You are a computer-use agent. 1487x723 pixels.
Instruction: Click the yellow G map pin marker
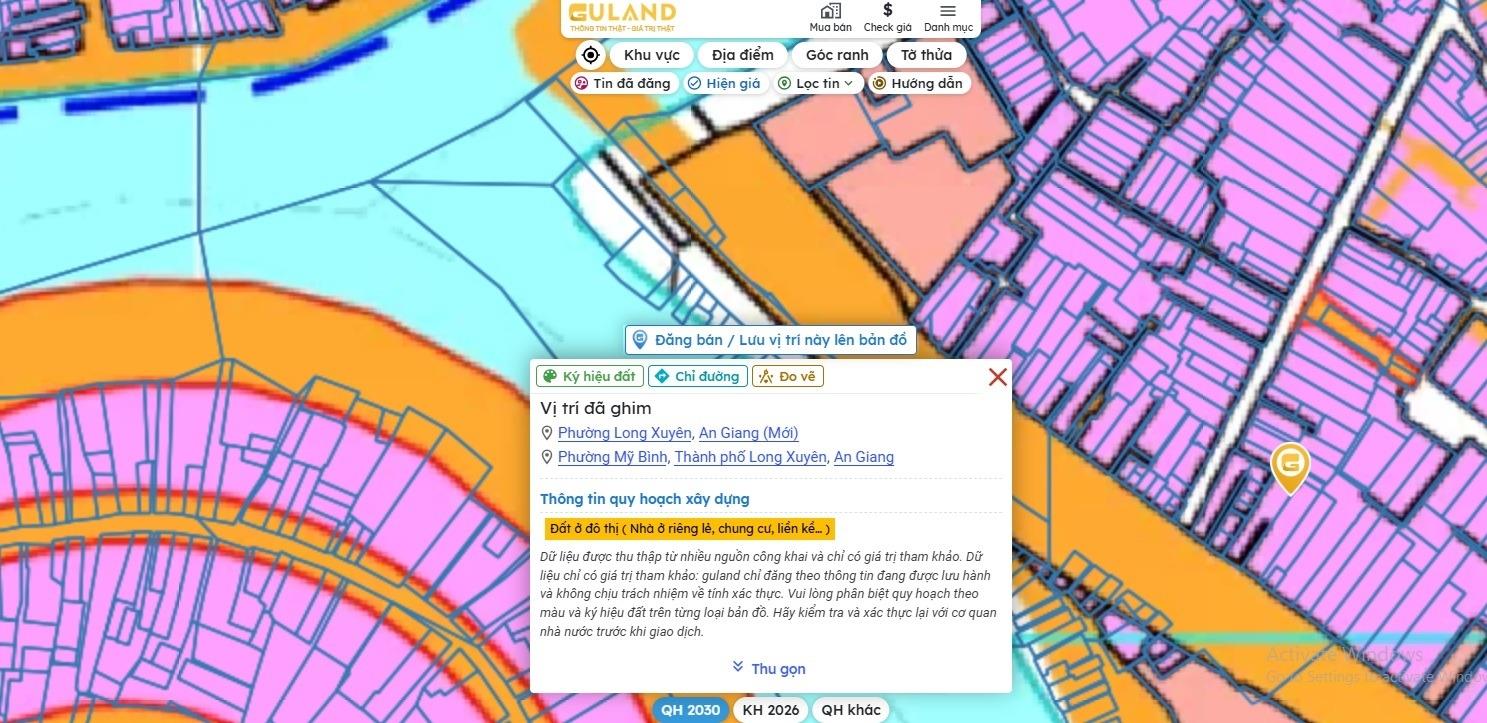(x=1290, y=467)
